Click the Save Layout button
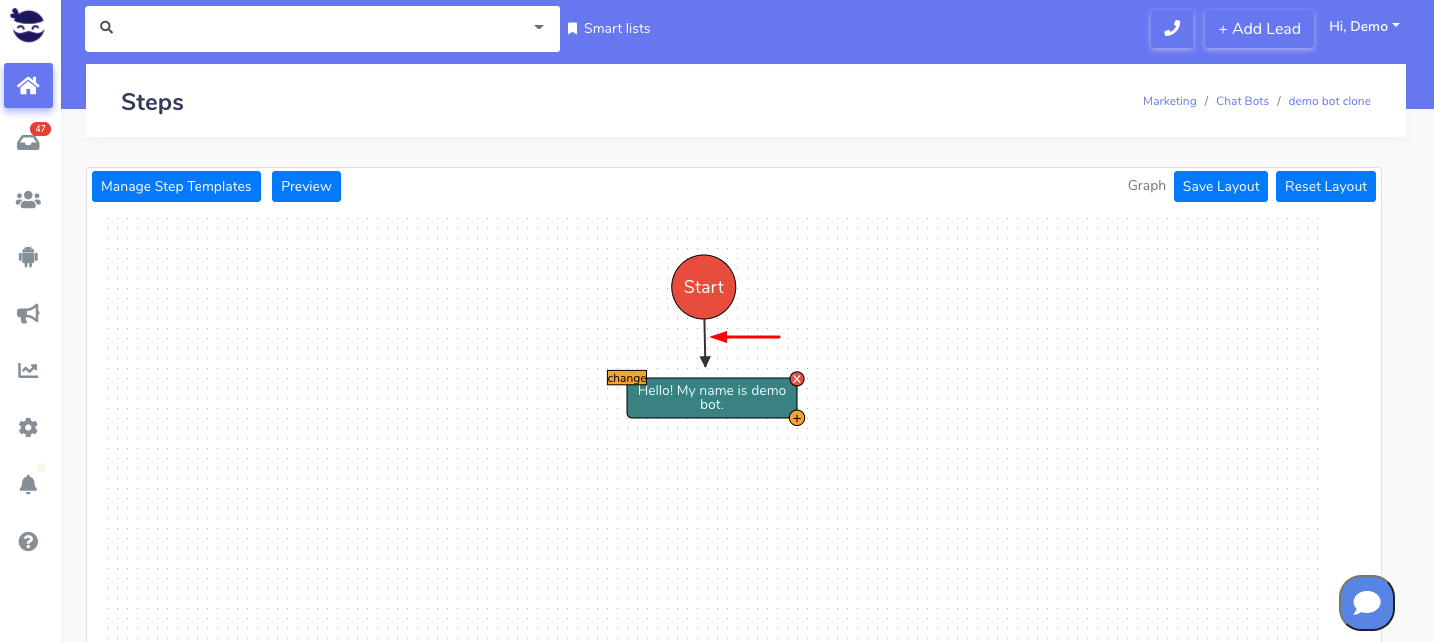1434x642 pixels. pyautogui.click(x=1220, y=187)
